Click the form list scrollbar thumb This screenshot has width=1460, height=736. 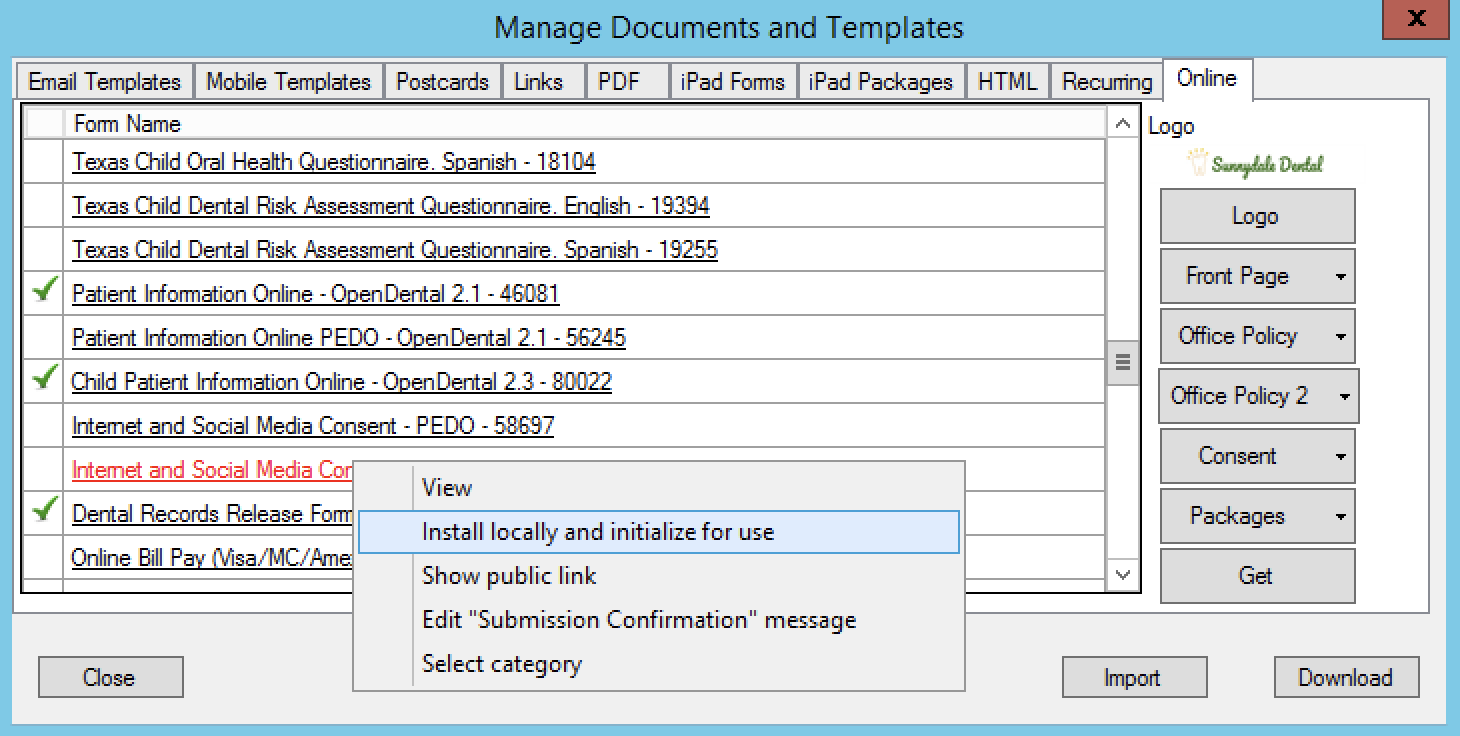point(1122,362)
